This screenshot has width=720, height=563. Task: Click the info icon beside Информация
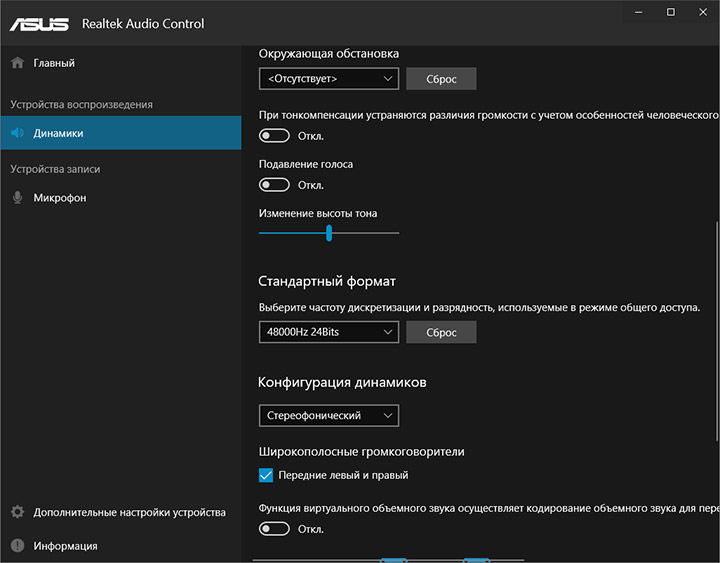17,546
